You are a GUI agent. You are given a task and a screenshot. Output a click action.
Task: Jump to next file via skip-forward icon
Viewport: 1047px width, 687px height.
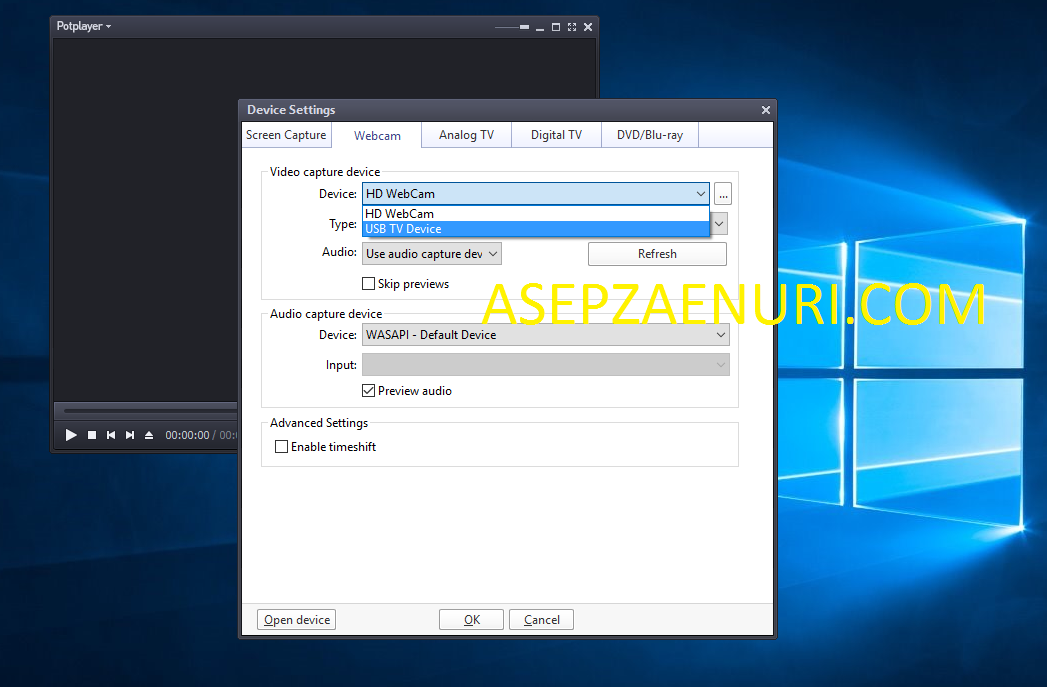click(129, 435)
